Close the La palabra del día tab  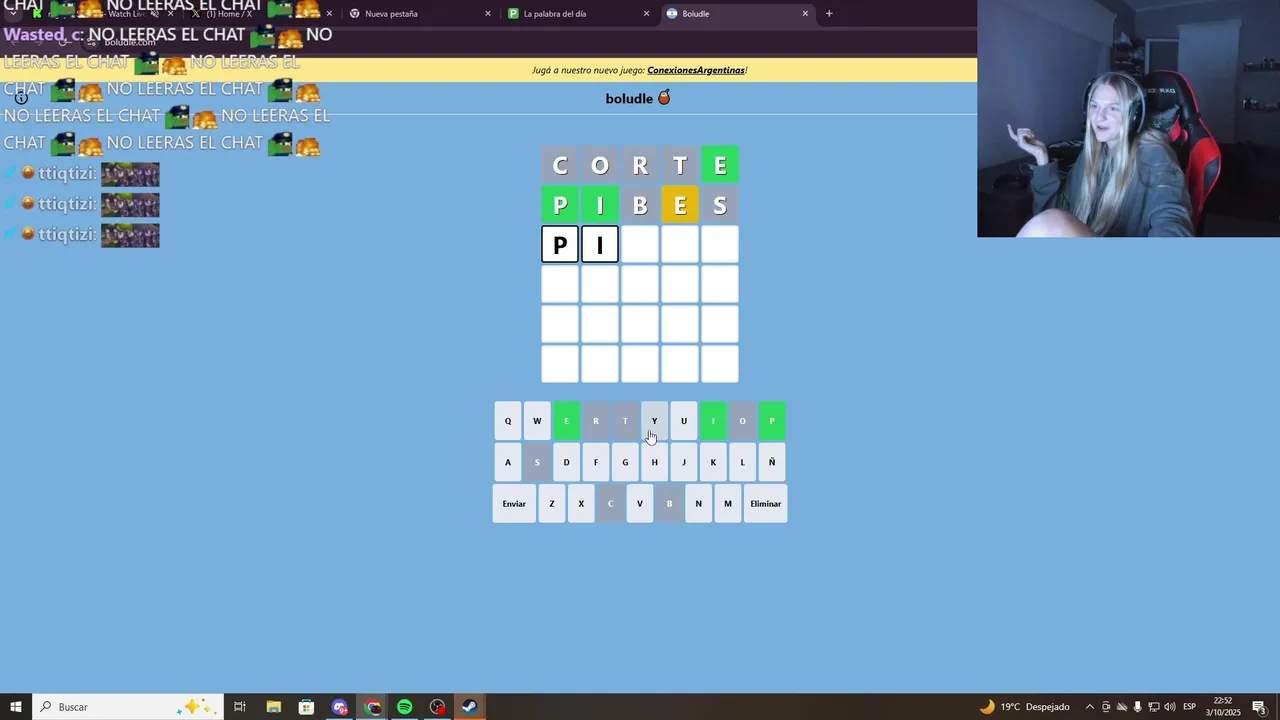pyautogui.click(x=646, y=14)
